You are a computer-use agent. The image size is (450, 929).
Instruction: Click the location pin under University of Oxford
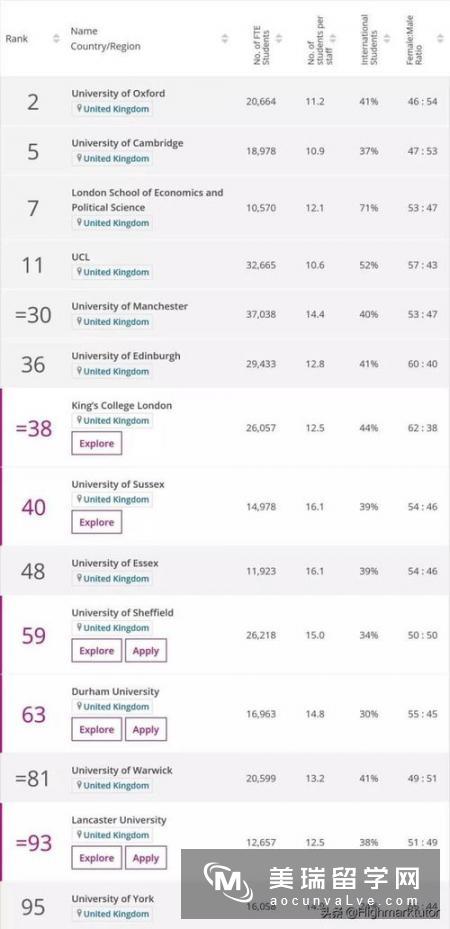pyautogui.click(x=78, y=109)
